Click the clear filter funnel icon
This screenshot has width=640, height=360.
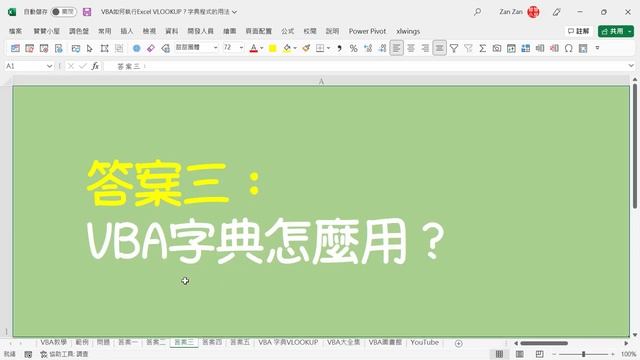coord(468,48)
